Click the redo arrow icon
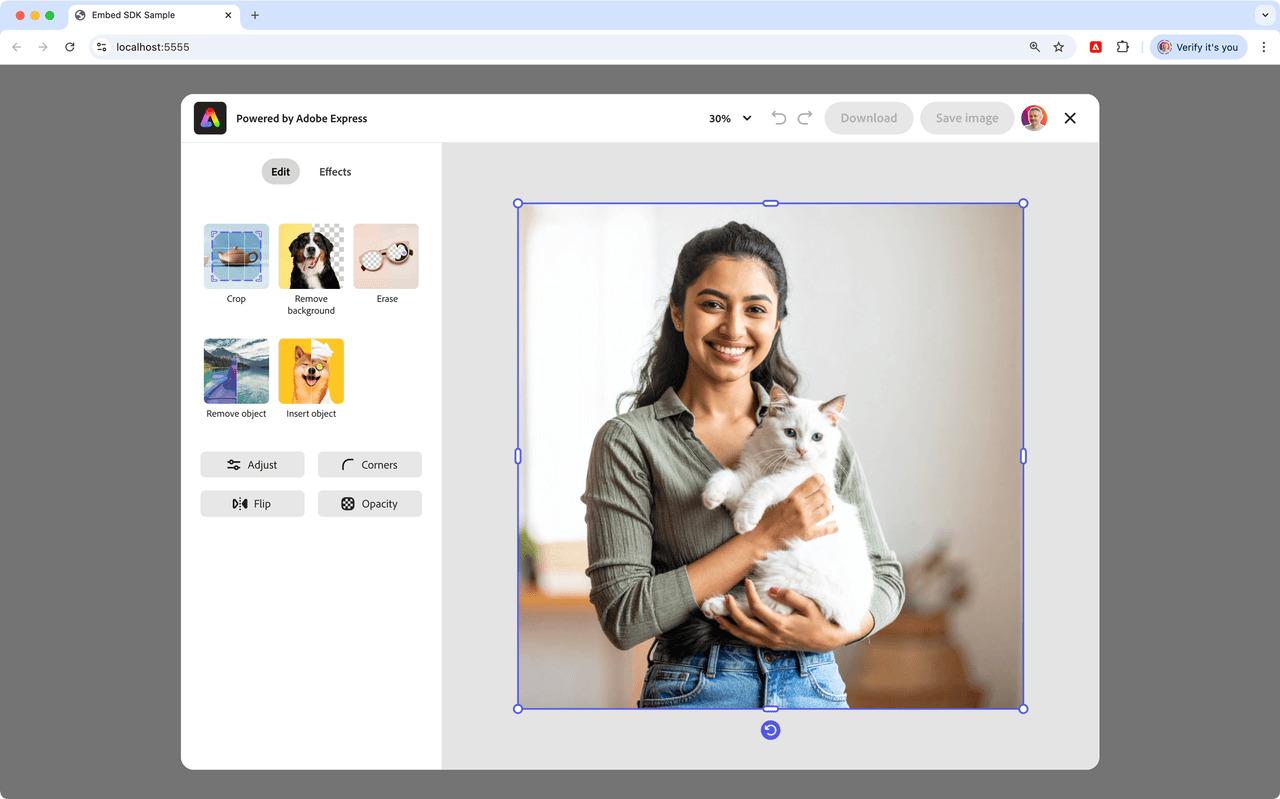This screenshot has width=1280, height=799. pyautogui.click(x=805, y=118)
